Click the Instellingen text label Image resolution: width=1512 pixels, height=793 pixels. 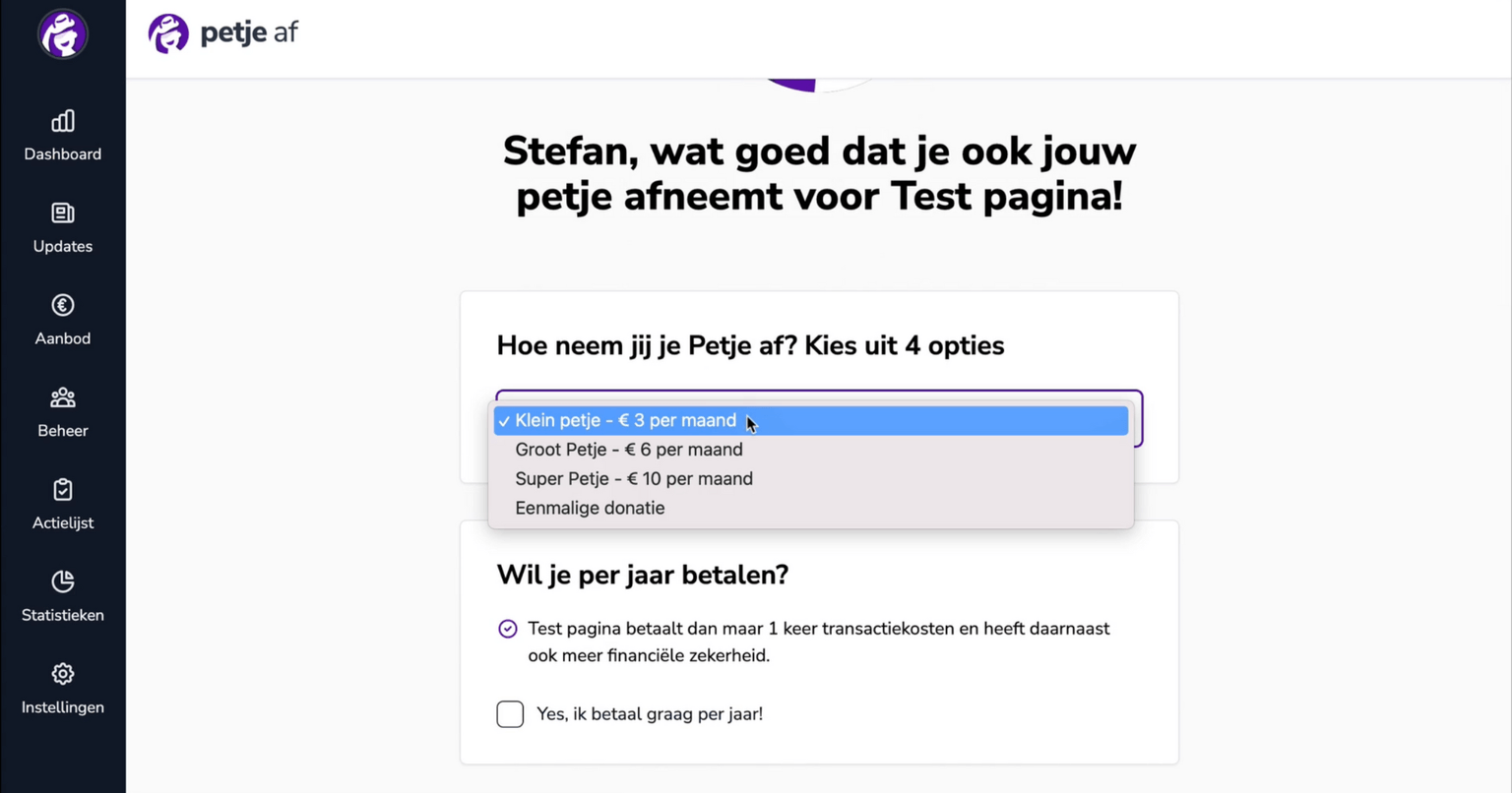[x=63, y=707]
